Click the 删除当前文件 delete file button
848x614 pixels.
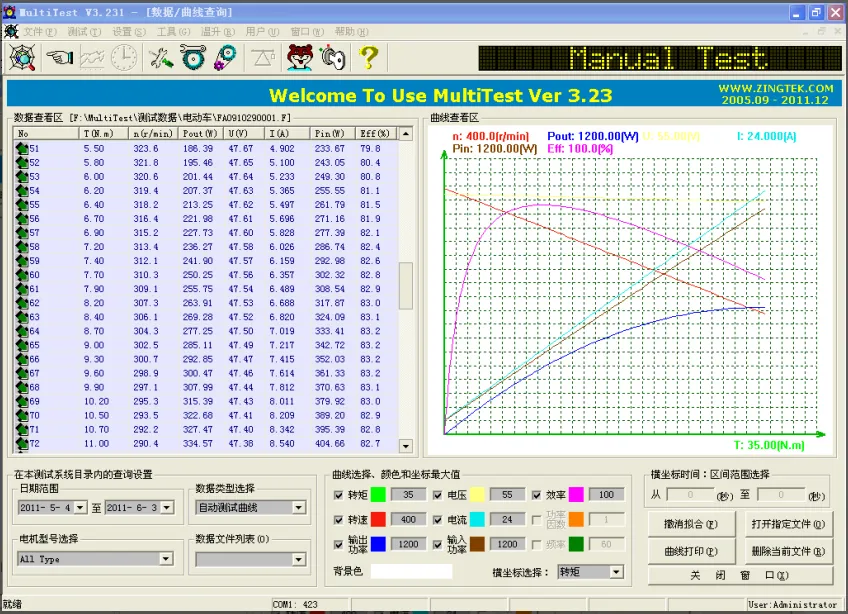click(x=789, y=551)
